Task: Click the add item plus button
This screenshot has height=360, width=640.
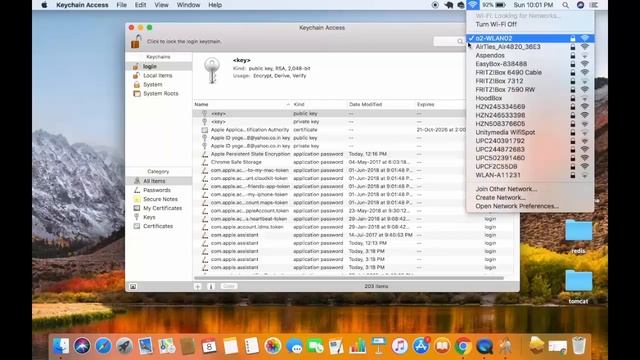Action: [198, 287]
